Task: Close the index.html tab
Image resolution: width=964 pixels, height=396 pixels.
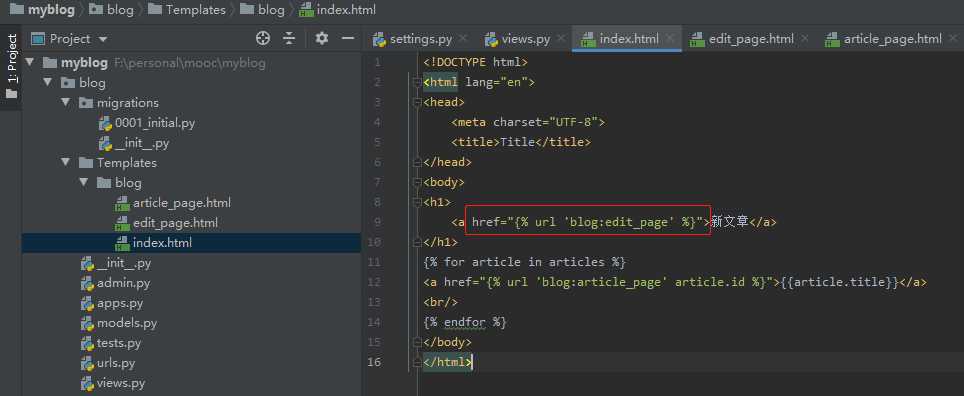Action: coord(670,39)
